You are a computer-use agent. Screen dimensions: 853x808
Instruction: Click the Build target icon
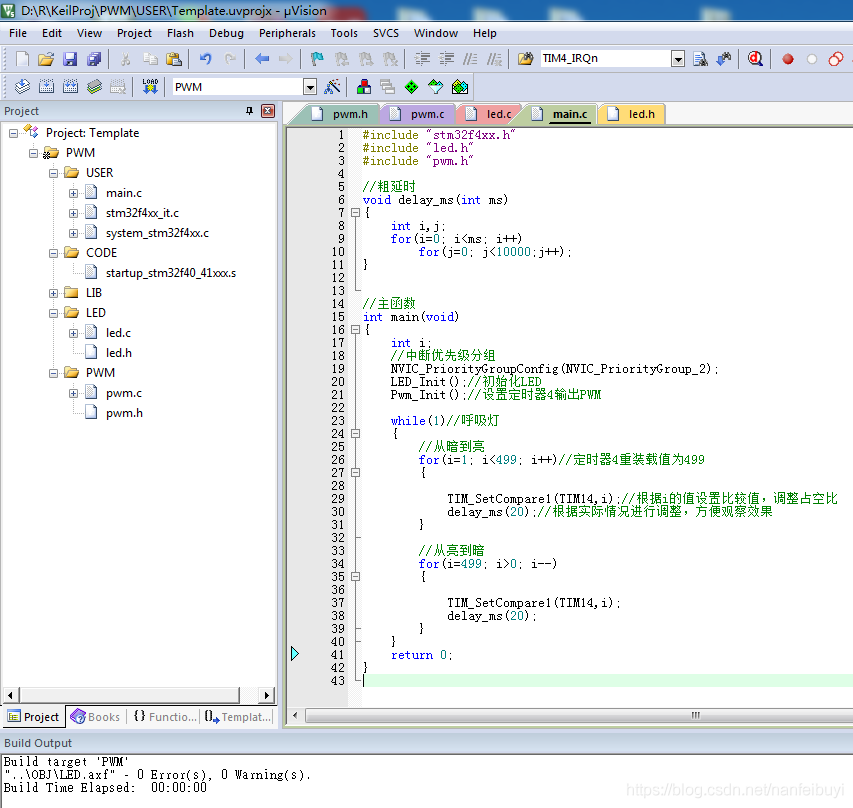click(46, 87)
